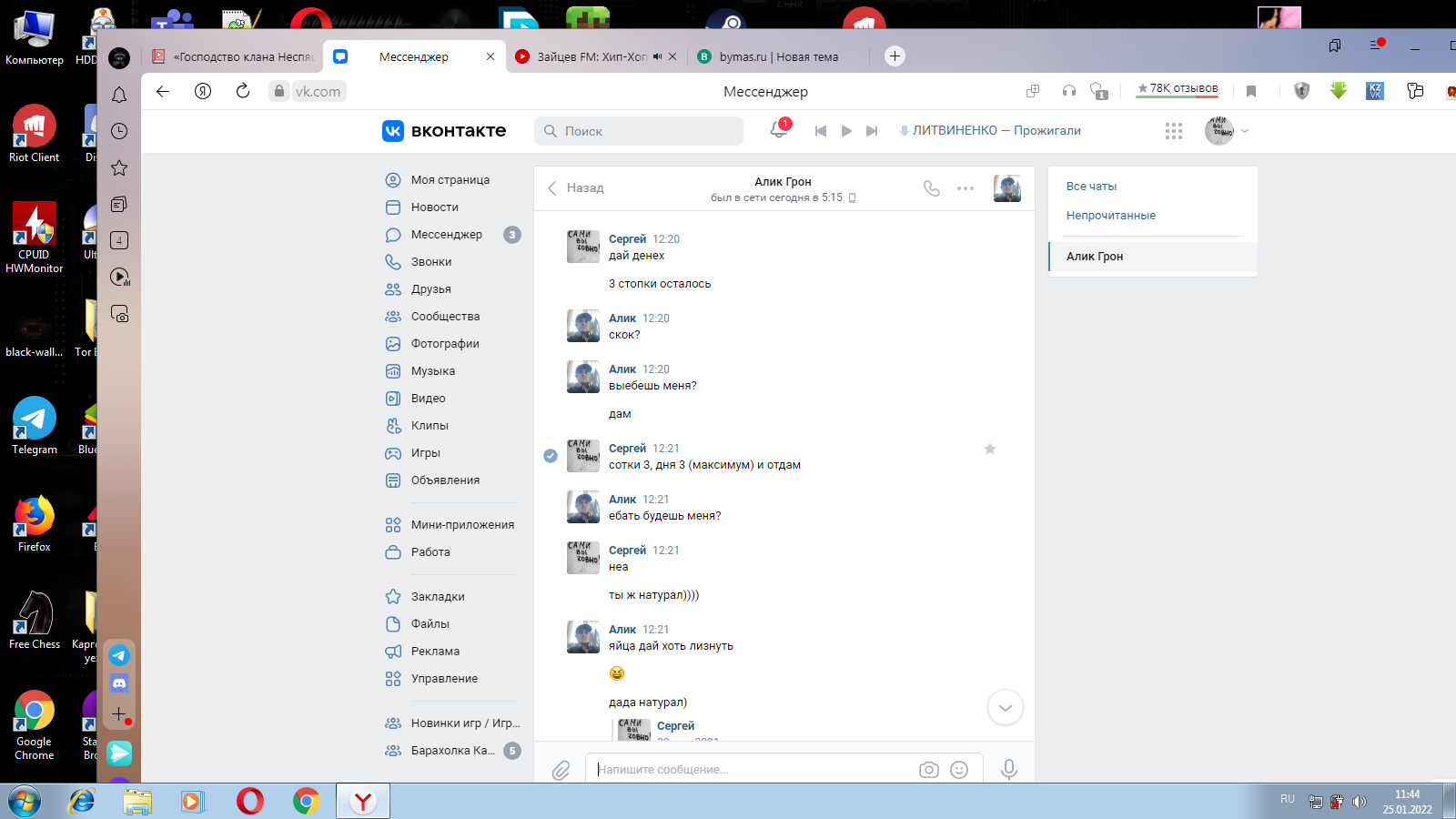Viewport: 1456px width, 819px height.
Task: Go back using Назад link
Action: tap(576, 188)
